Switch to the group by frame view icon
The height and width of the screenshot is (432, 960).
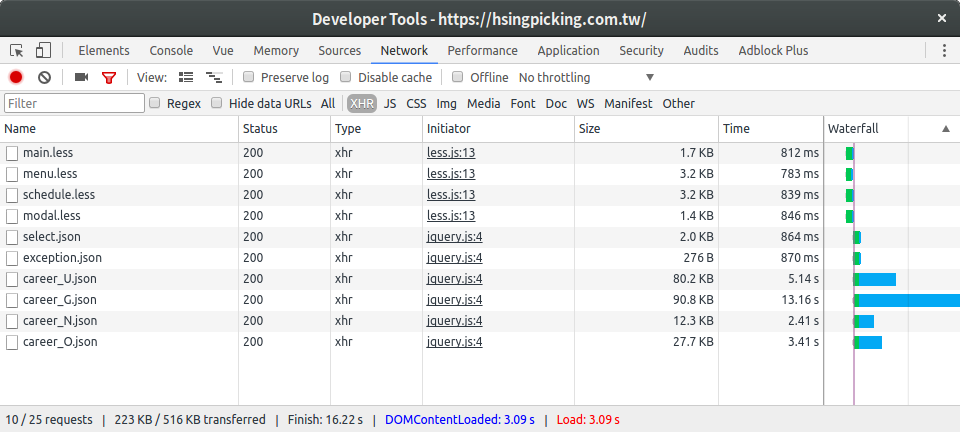pos(214,77)
